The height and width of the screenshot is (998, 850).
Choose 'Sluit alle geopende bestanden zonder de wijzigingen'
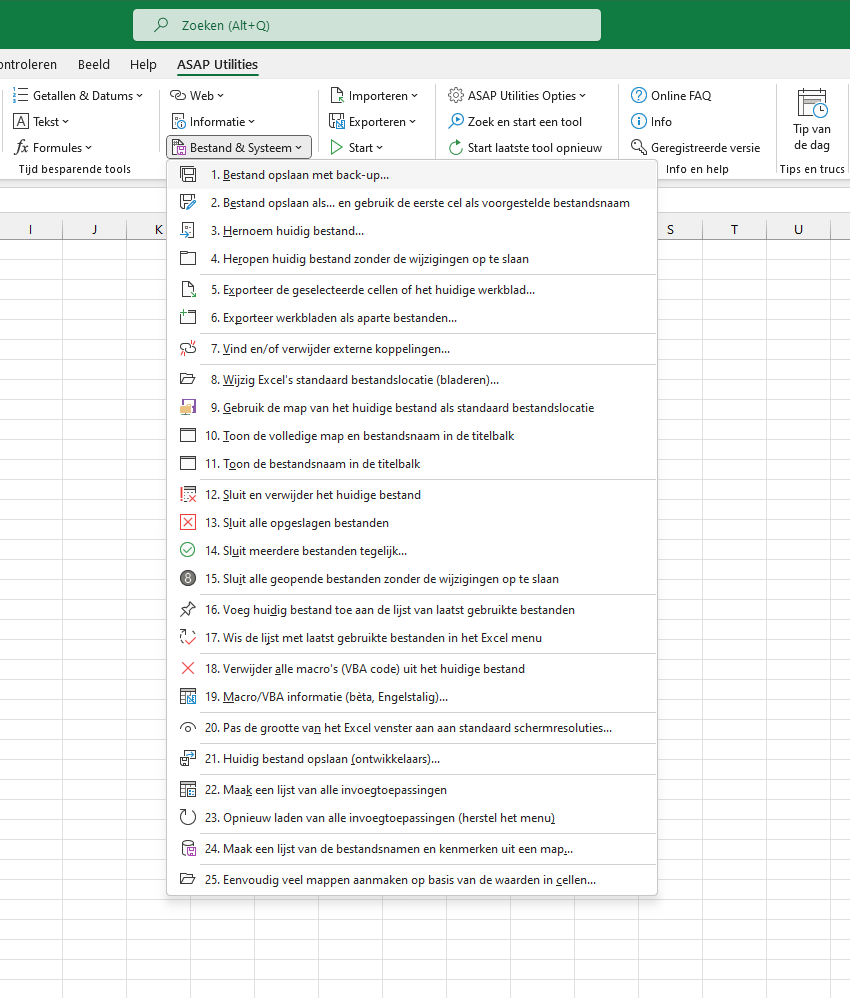pyautogui.click(x=412, y=579)
